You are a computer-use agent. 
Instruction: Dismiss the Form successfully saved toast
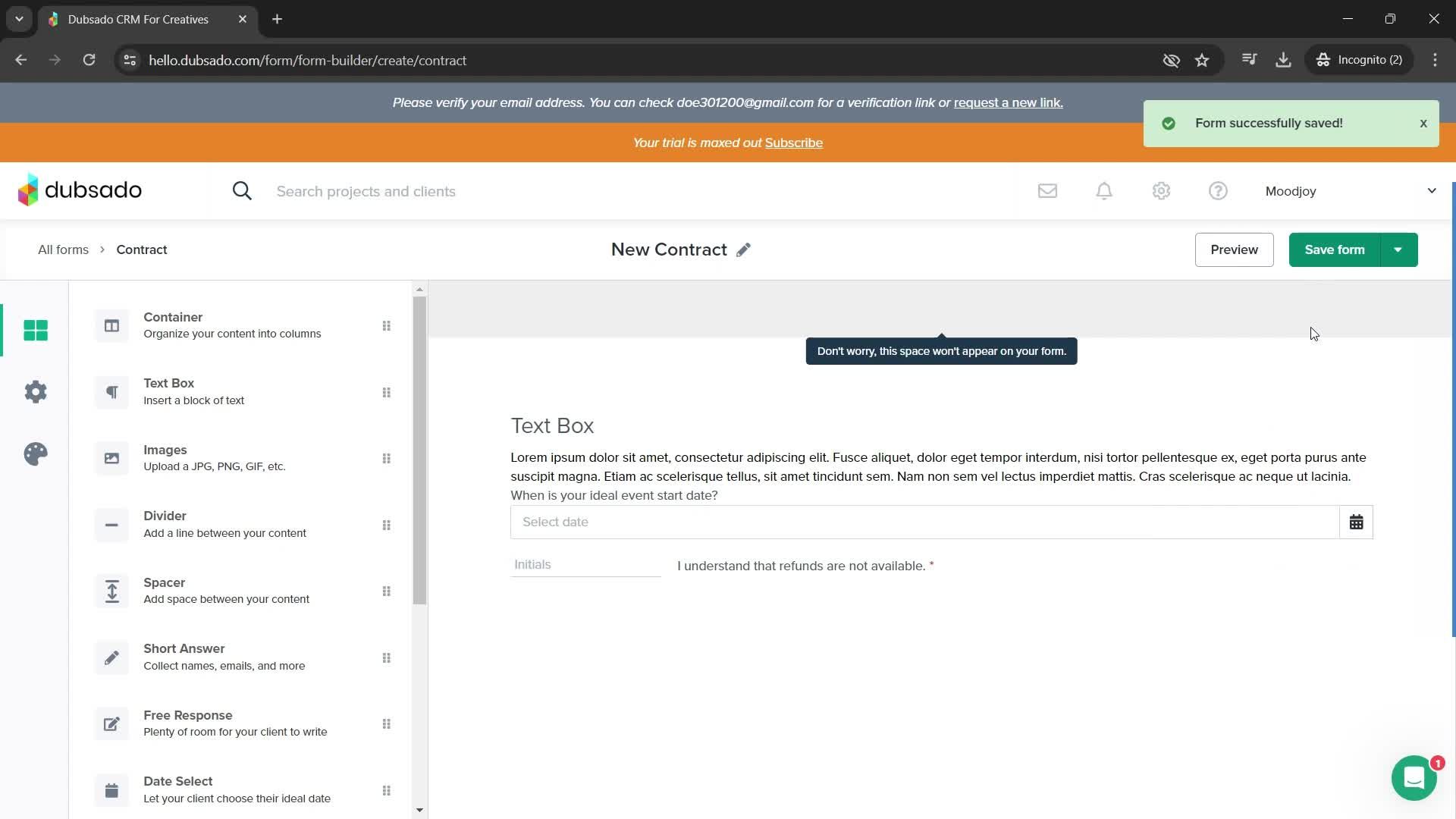[1423, 123]
